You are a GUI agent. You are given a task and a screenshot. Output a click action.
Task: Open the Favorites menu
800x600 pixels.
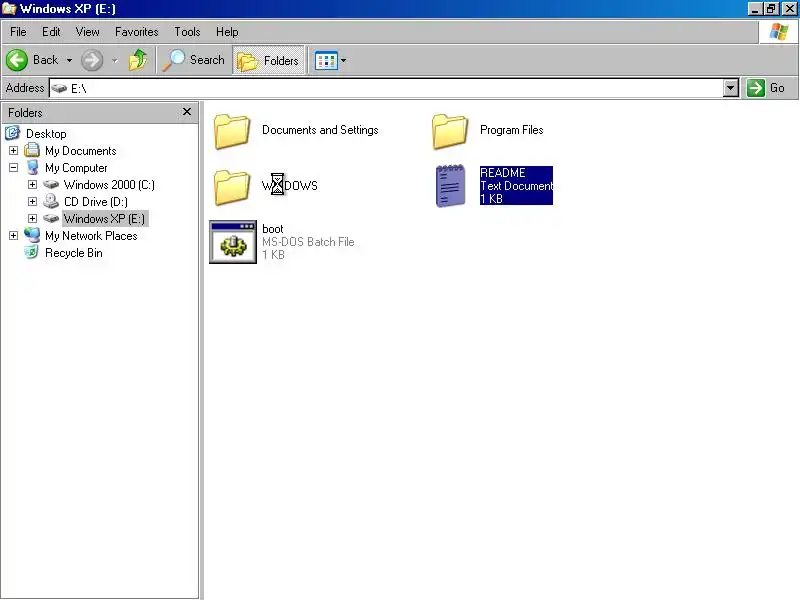coord(137,32)
